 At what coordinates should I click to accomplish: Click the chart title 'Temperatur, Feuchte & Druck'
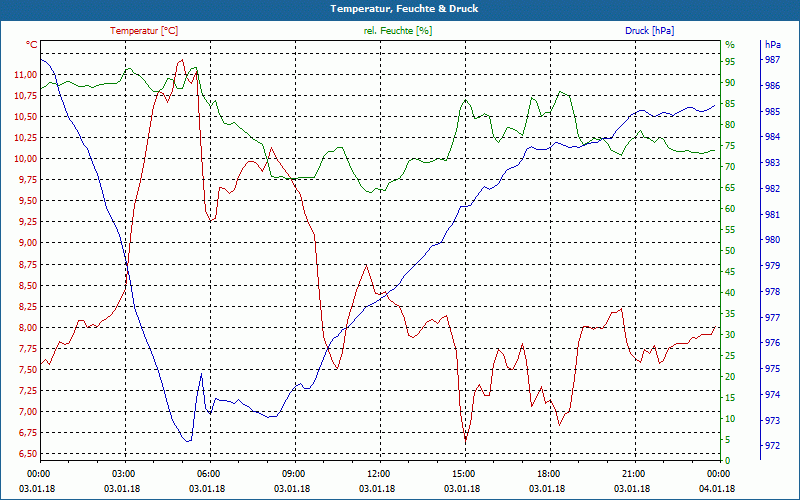point(404,9)
